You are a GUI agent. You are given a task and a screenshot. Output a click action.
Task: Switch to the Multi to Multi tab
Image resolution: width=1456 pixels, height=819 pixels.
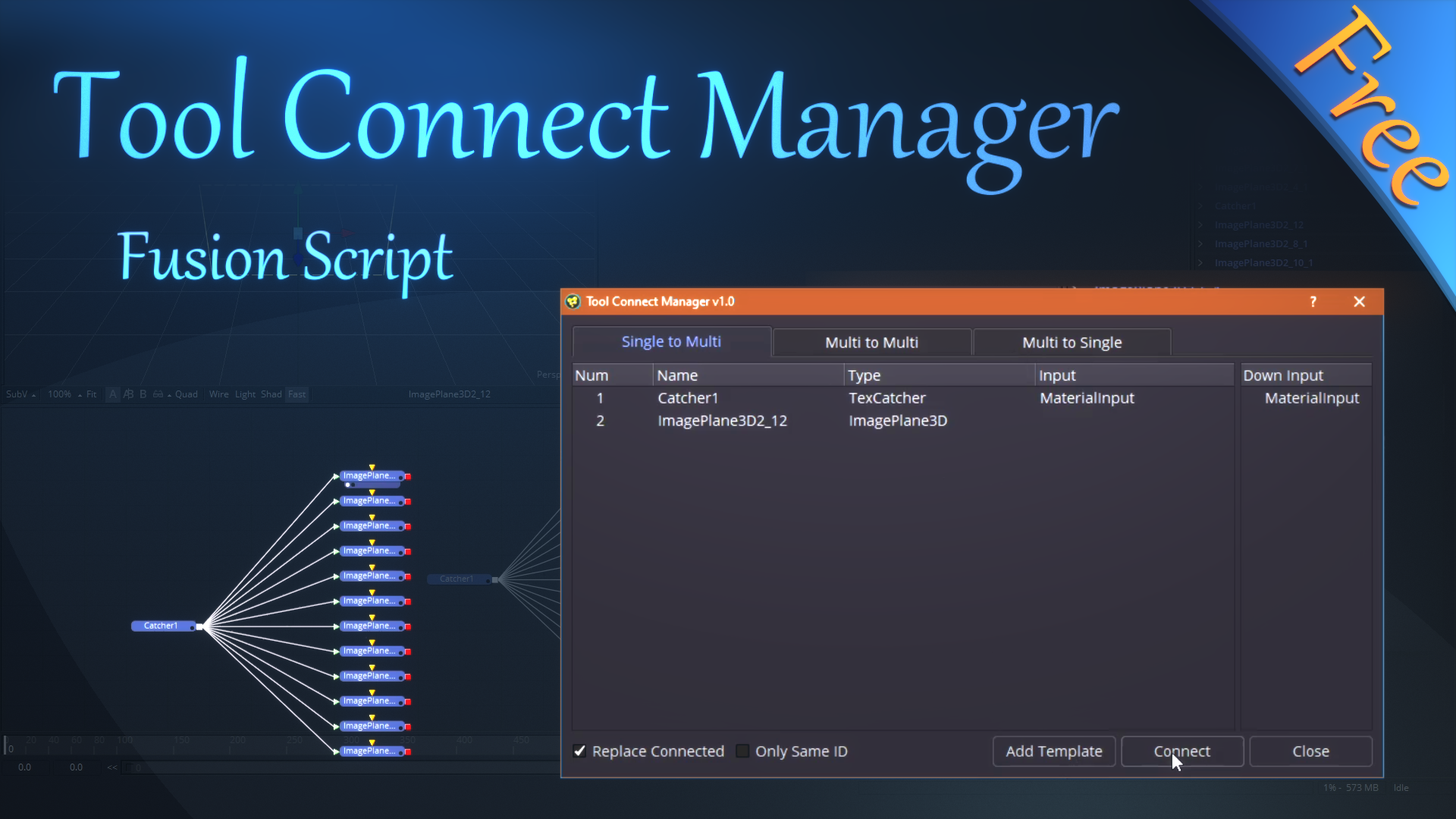point(871,343)
